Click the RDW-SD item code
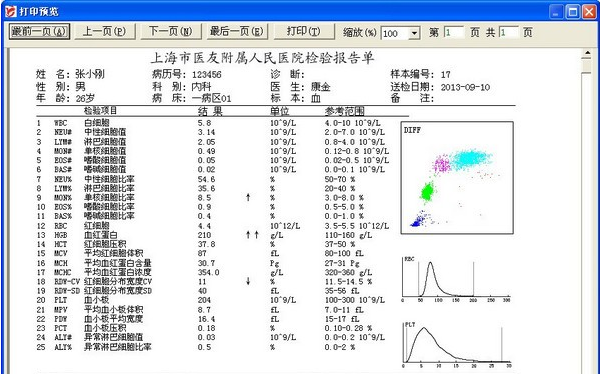600x374 pixels. [x=67, y=291]
